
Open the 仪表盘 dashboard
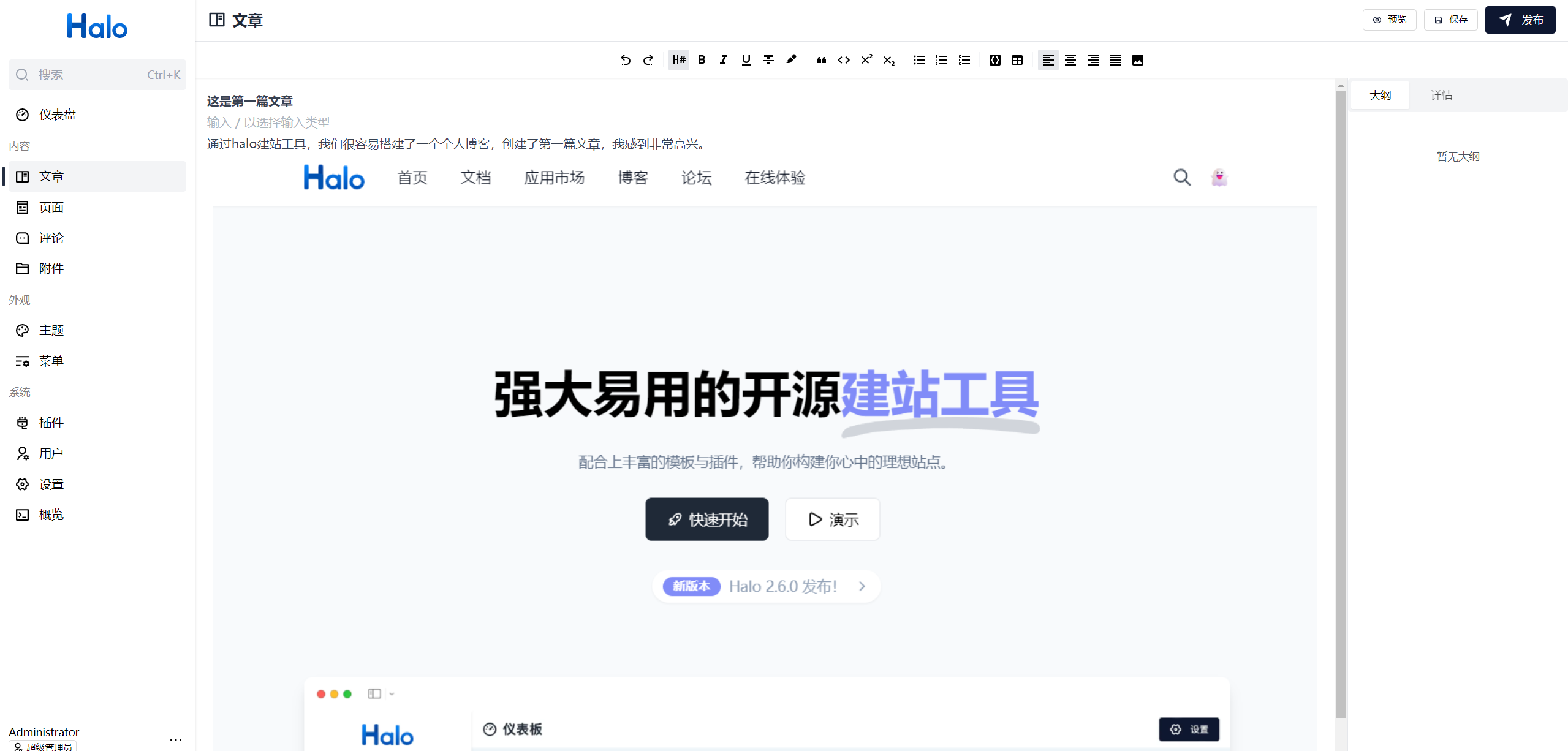click(x=97, y=115)
